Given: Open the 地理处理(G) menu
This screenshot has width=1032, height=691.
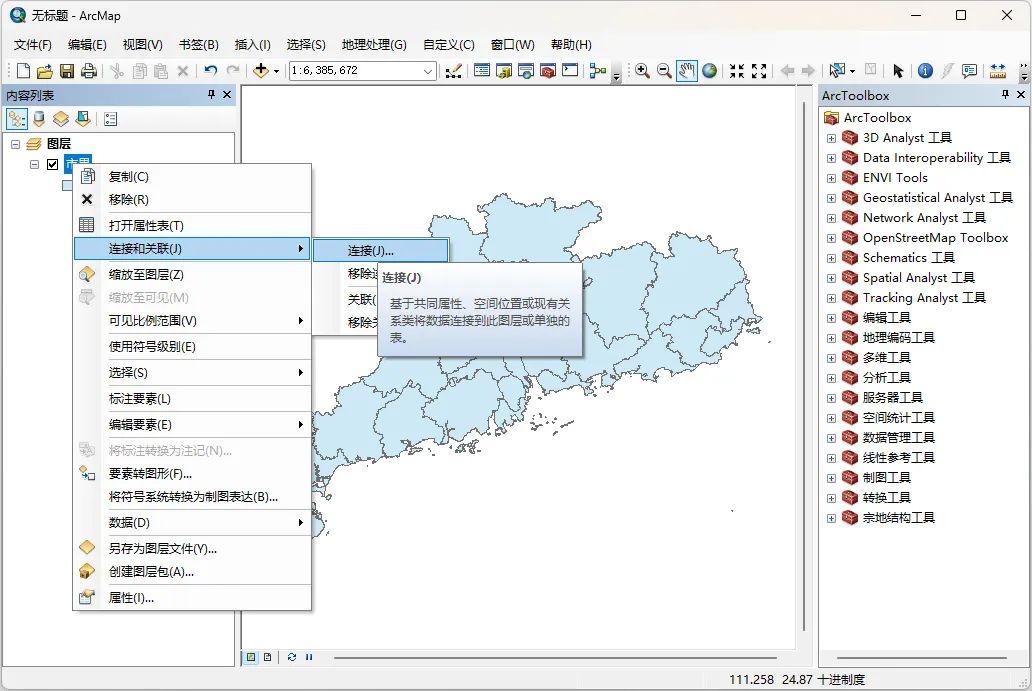Looking at the screenshot, I should coord(374,45).
